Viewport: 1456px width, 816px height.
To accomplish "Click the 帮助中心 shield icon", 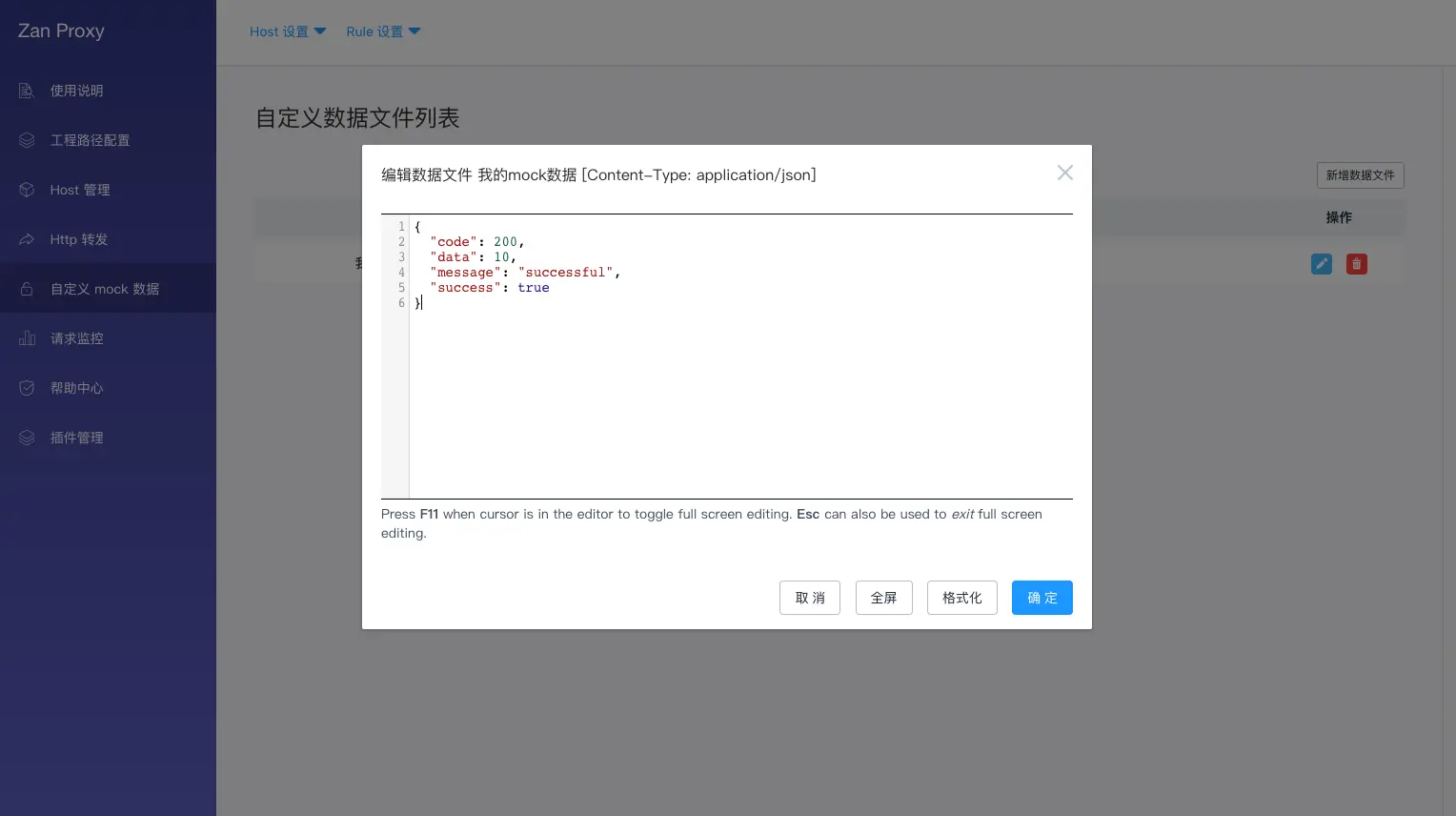I will (27, 388).
